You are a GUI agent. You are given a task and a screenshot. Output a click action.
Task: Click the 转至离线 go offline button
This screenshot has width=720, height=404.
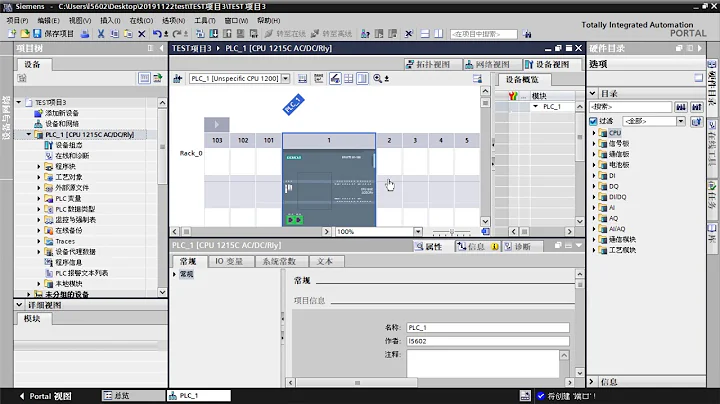[x=331, y=34]
